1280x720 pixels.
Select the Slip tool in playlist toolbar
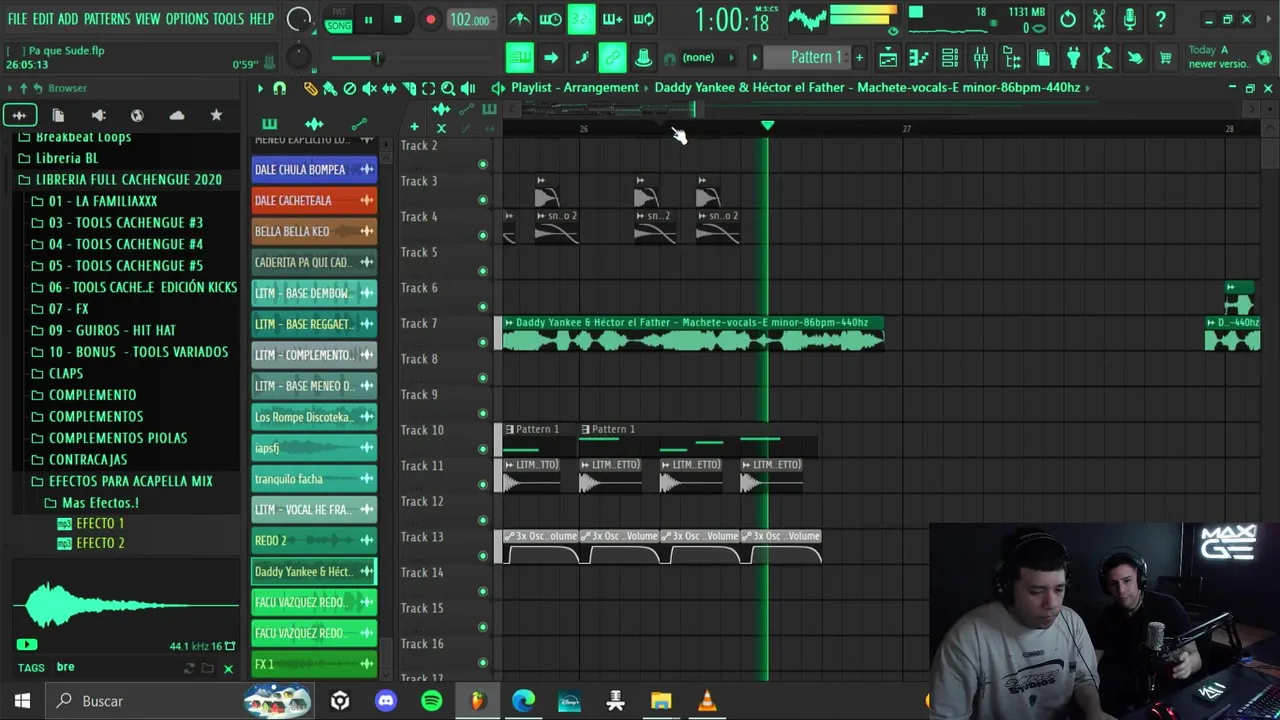pyautogui.click(x=389, y=88)
